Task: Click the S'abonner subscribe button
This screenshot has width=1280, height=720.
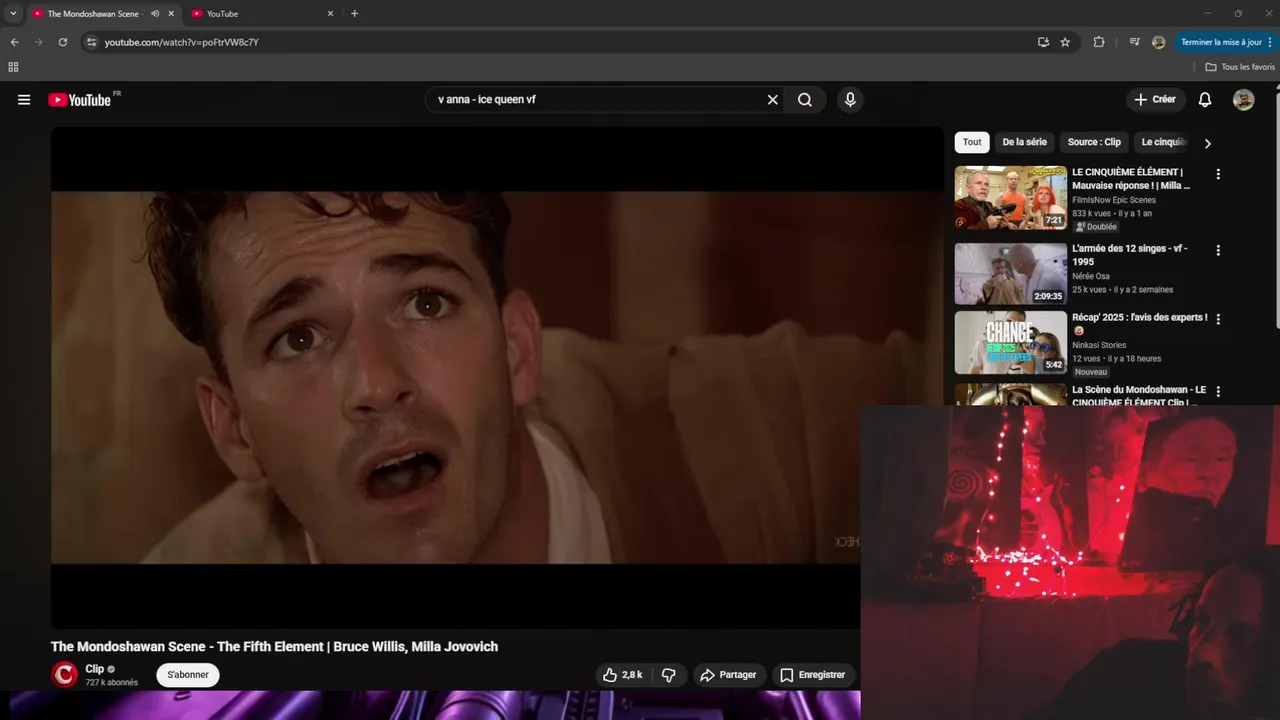Action: click(188, 675)
